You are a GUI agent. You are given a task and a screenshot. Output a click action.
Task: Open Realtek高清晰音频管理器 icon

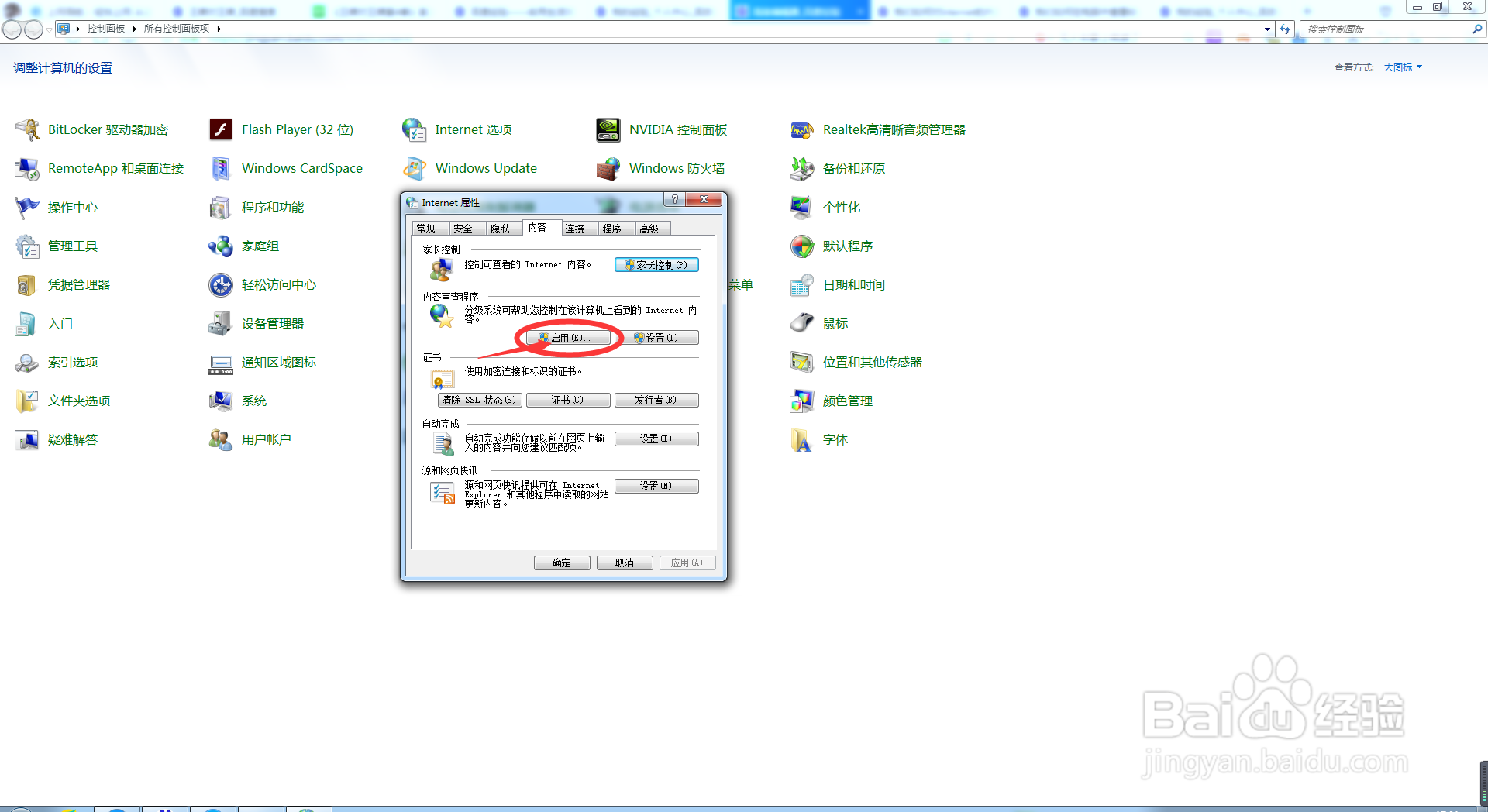[802, 129]
